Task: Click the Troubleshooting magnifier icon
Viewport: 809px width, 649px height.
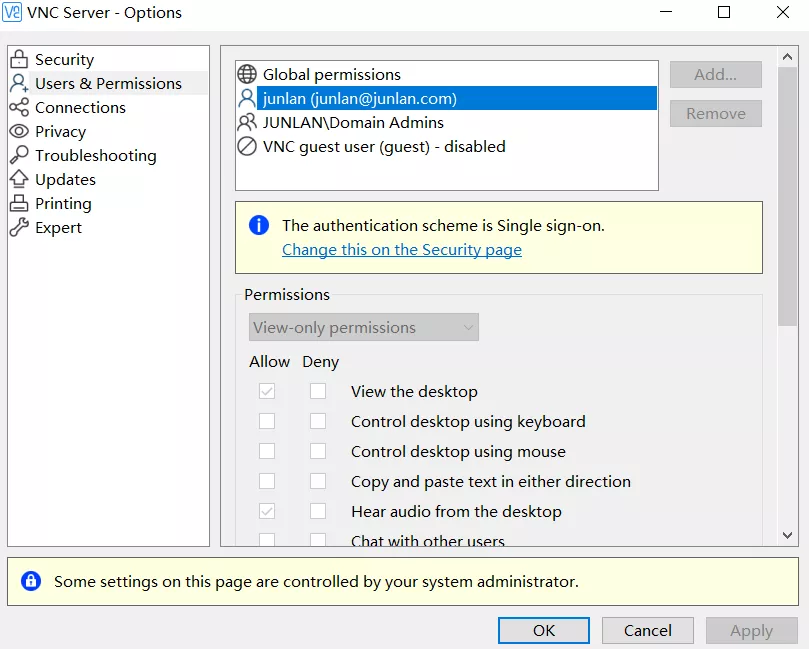Action: click(x=19, y=156)
